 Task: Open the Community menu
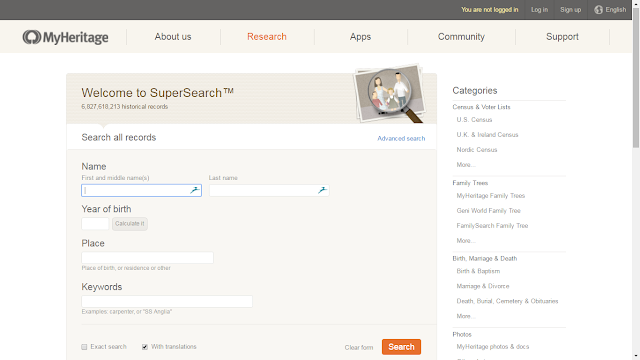461,37
